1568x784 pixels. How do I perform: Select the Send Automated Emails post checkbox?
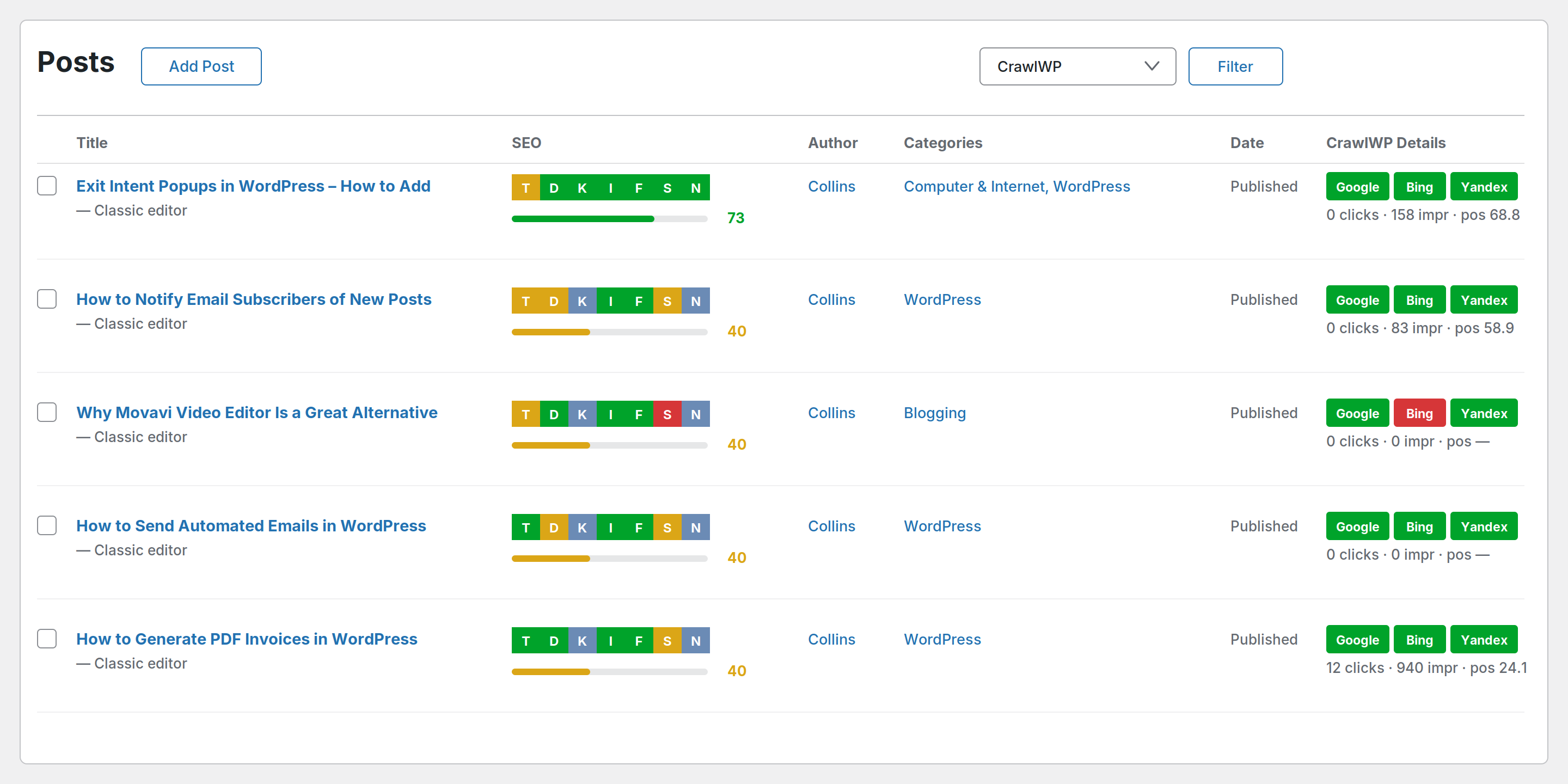[x=47, y=525]
